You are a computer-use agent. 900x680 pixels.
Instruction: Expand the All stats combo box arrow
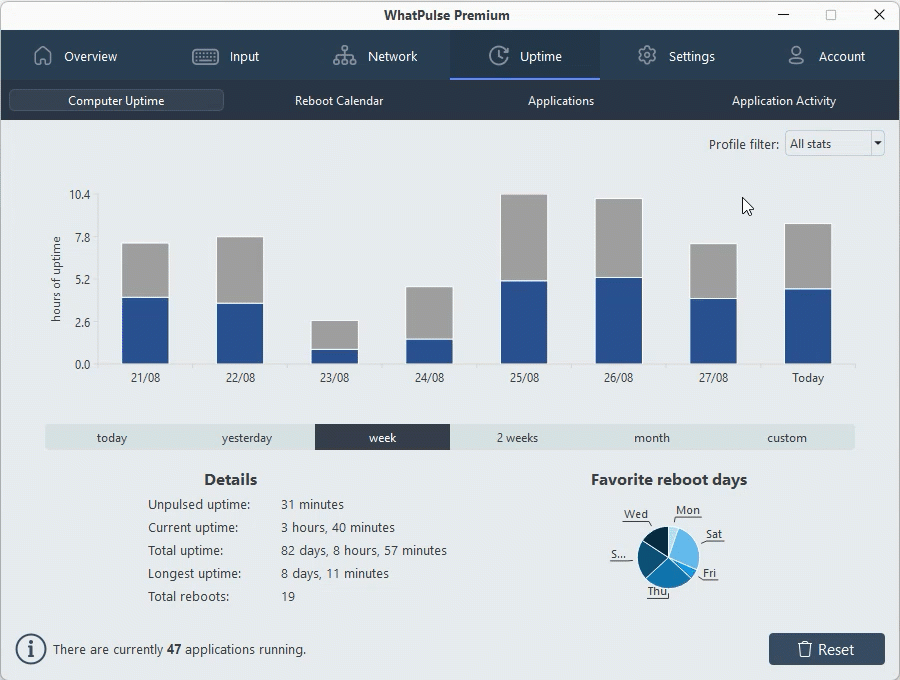tap(877, 143)
